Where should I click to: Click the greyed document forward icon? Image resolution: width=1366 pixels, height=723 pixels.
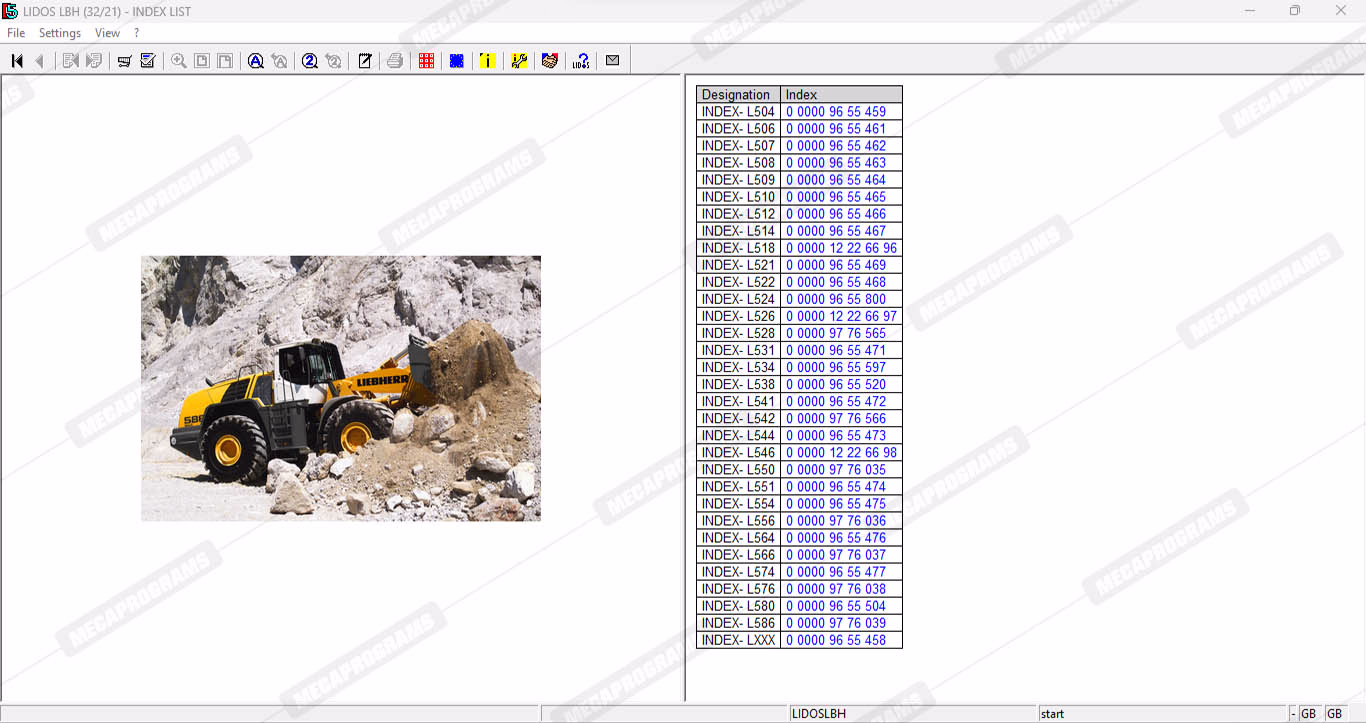(x=94, y=61)
